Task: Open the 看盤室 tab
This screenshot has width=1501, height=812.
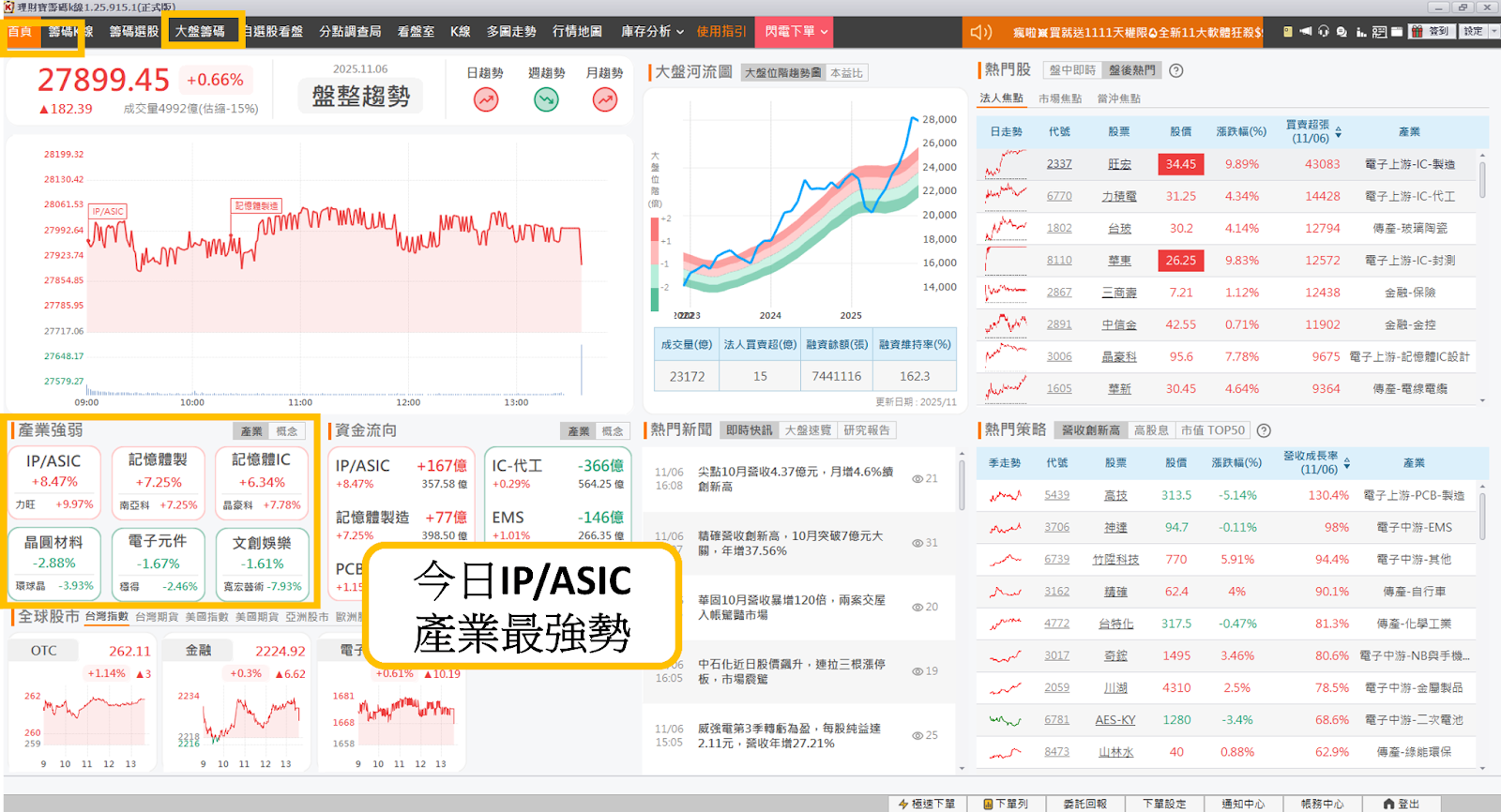Action: coord(416,32)
